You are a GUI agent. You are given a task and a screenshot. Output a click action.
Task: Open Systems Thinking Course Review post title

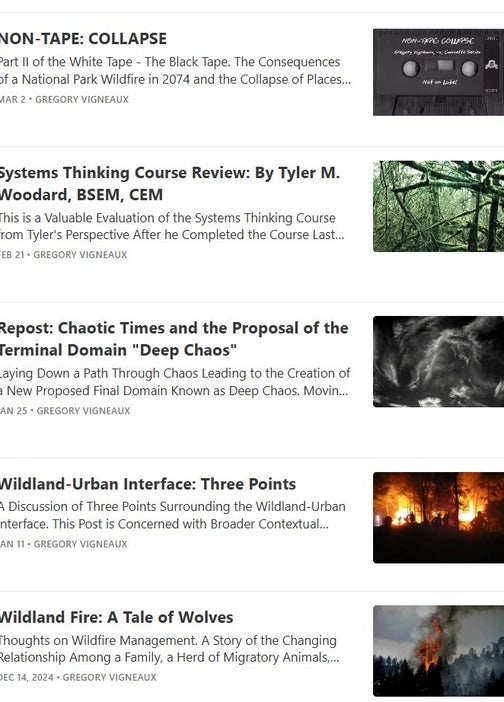170,184
